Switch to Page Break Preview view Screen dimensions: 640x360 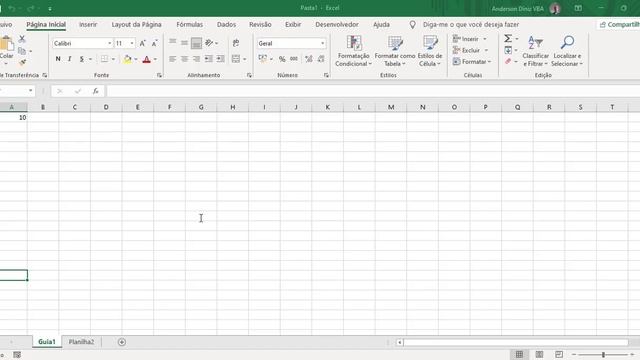click(x=559, y=355)
